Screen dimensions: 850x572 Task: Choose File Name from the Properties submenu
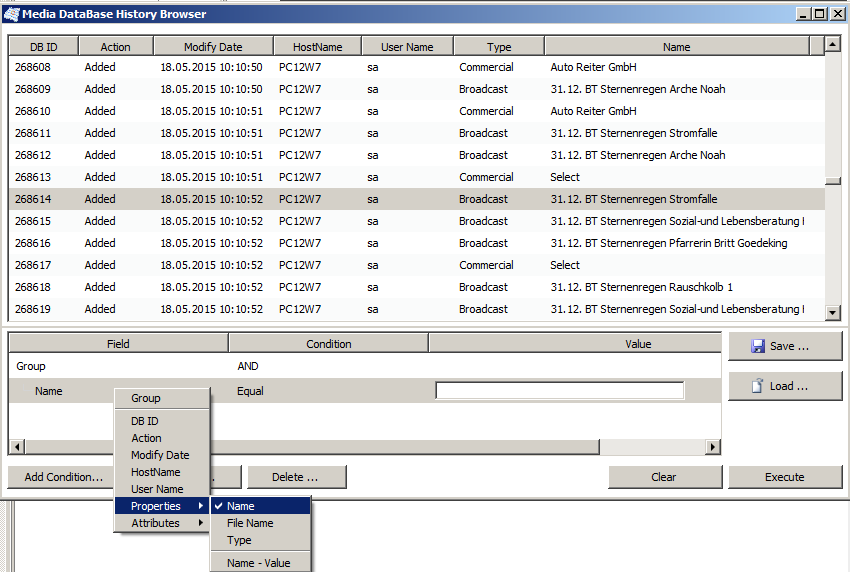tap(261, 523)
